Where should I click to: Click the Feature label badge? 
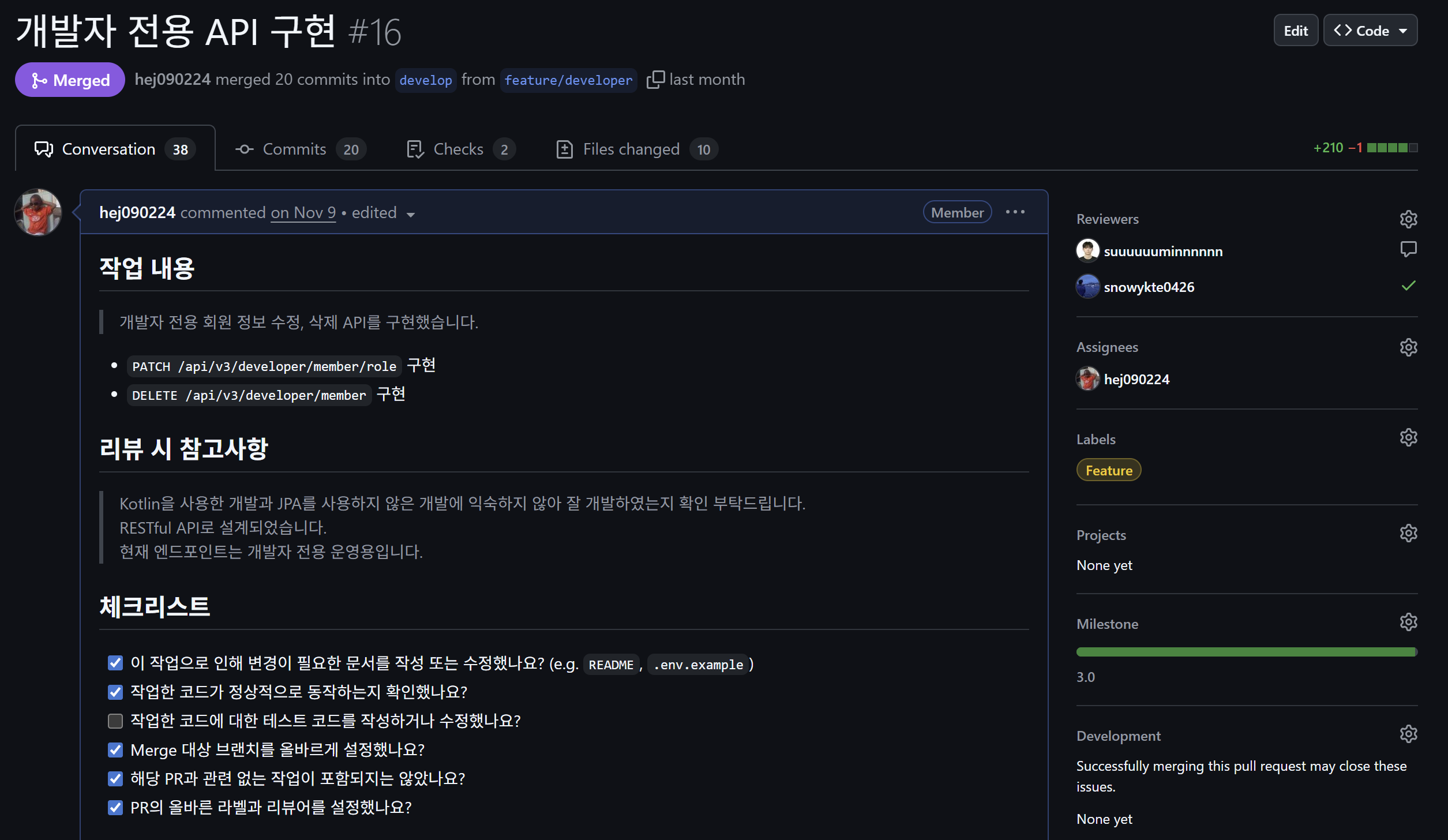tap(1108, 470)
